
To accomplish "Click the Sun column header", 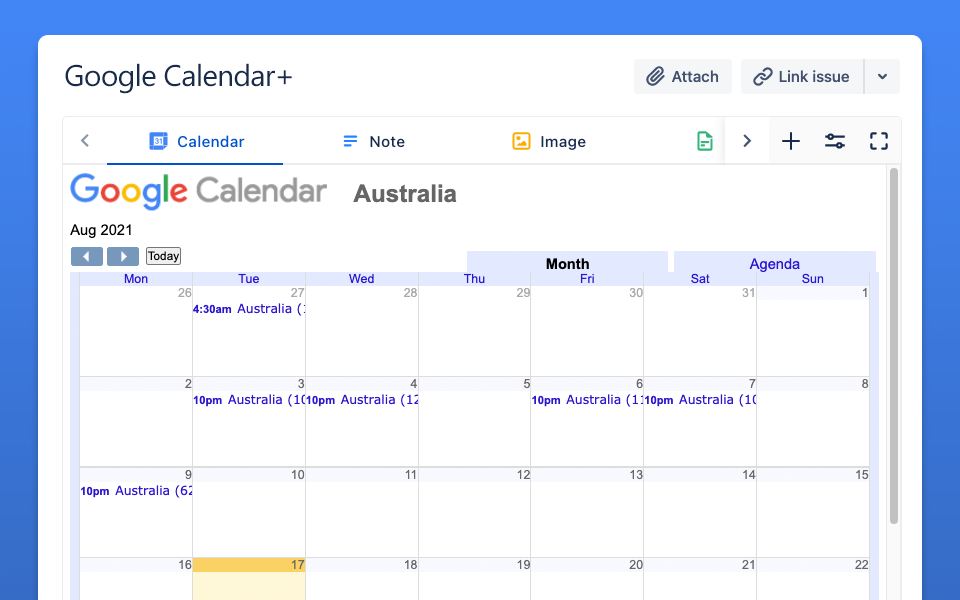I will 812,279.
